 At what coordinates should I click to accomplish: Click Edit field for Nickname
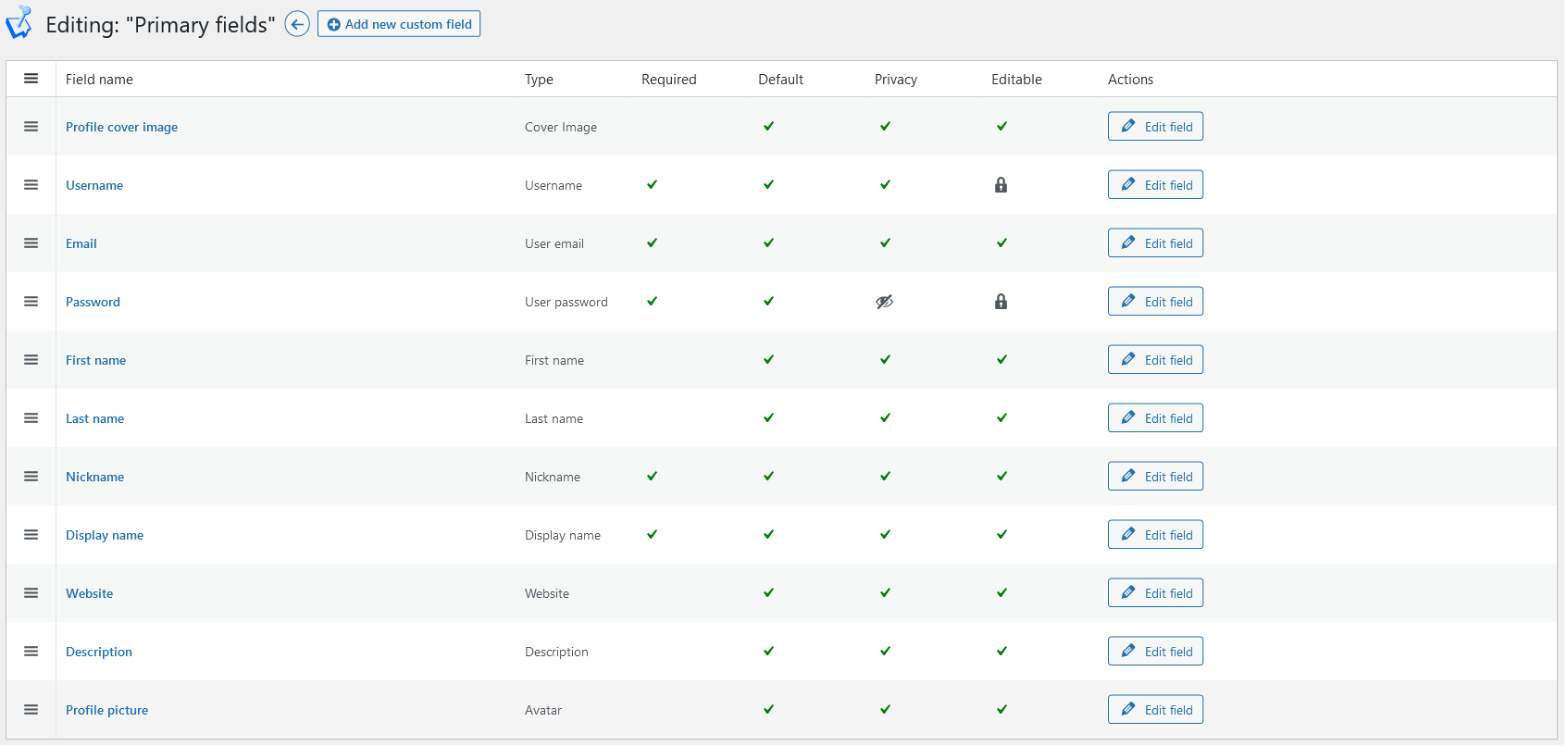(1155, 477)
